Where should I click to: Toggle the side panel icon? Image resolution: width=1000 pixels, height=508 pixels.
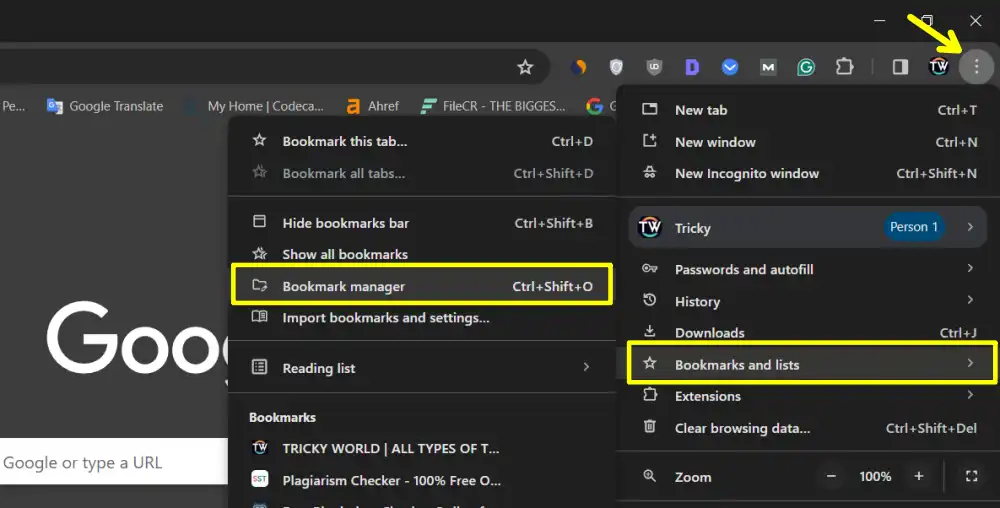(x=900, y=67)
